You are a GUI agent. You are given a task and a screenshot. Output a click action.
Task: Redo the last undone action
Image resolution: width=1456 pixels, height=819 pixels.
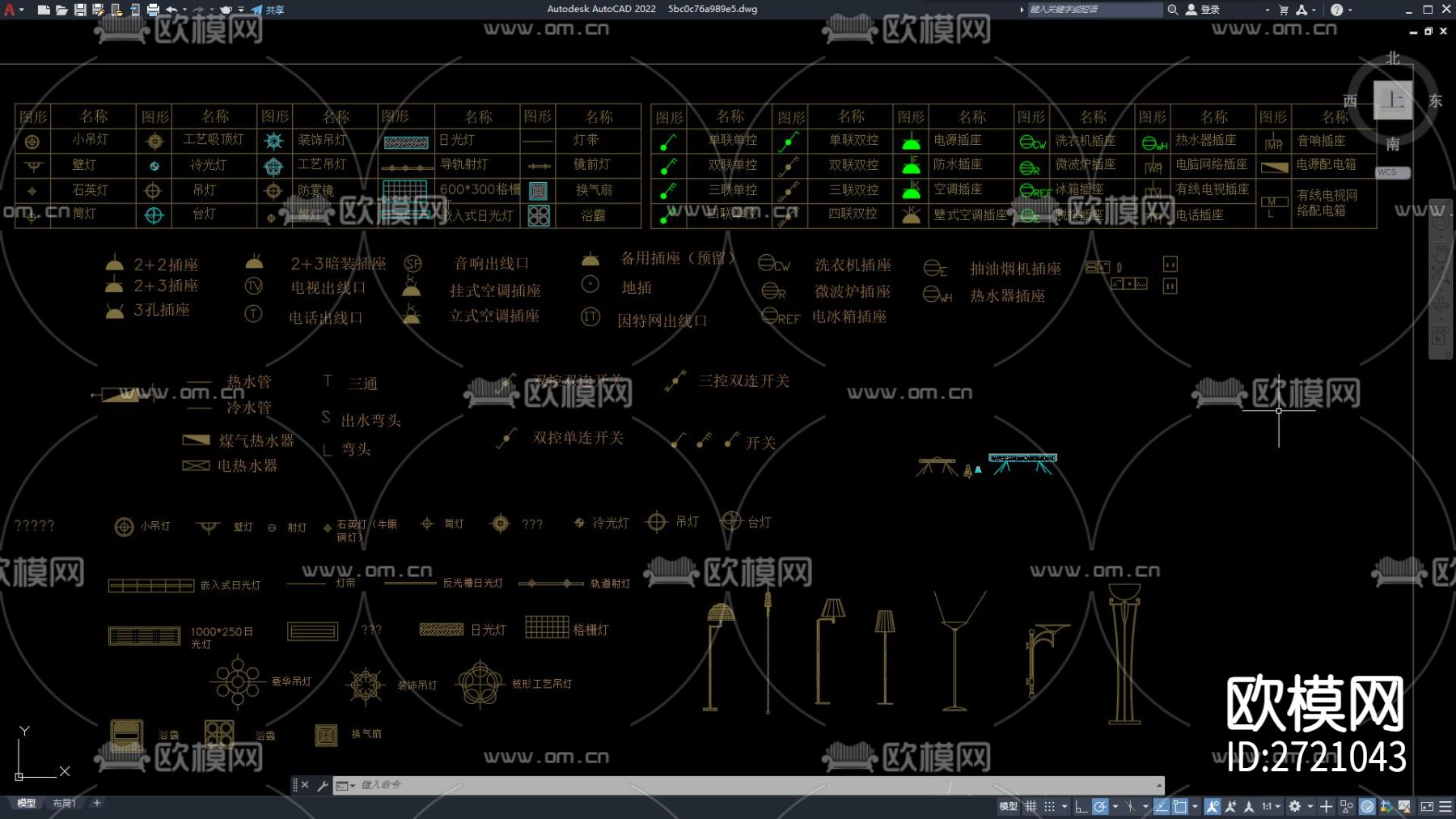198,10
